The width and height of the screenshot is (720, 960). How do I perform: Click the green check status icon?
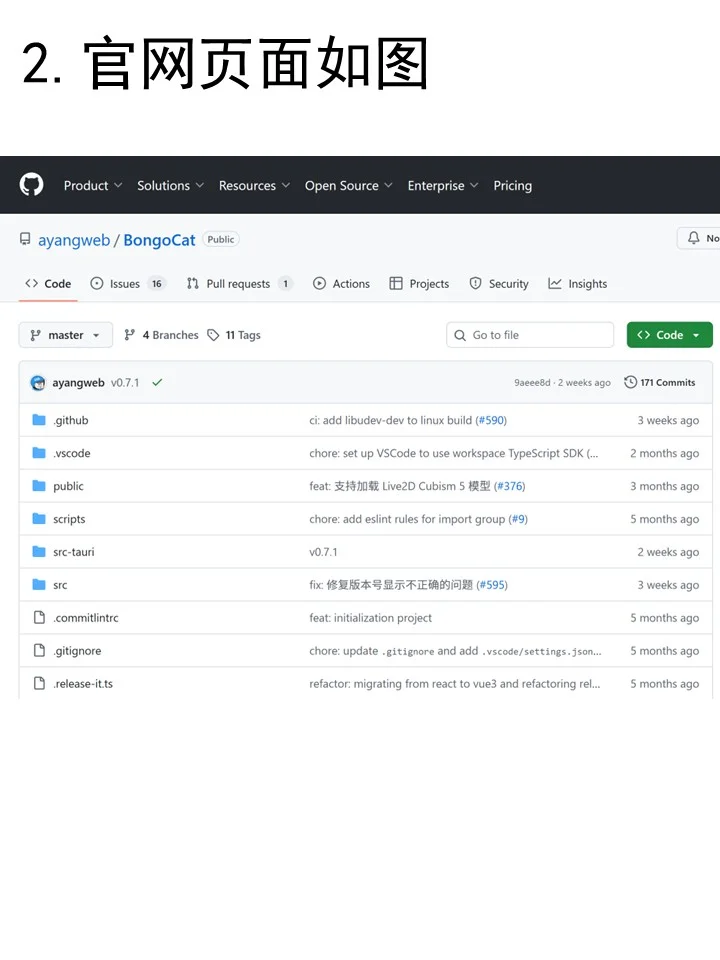coord(157,382)
